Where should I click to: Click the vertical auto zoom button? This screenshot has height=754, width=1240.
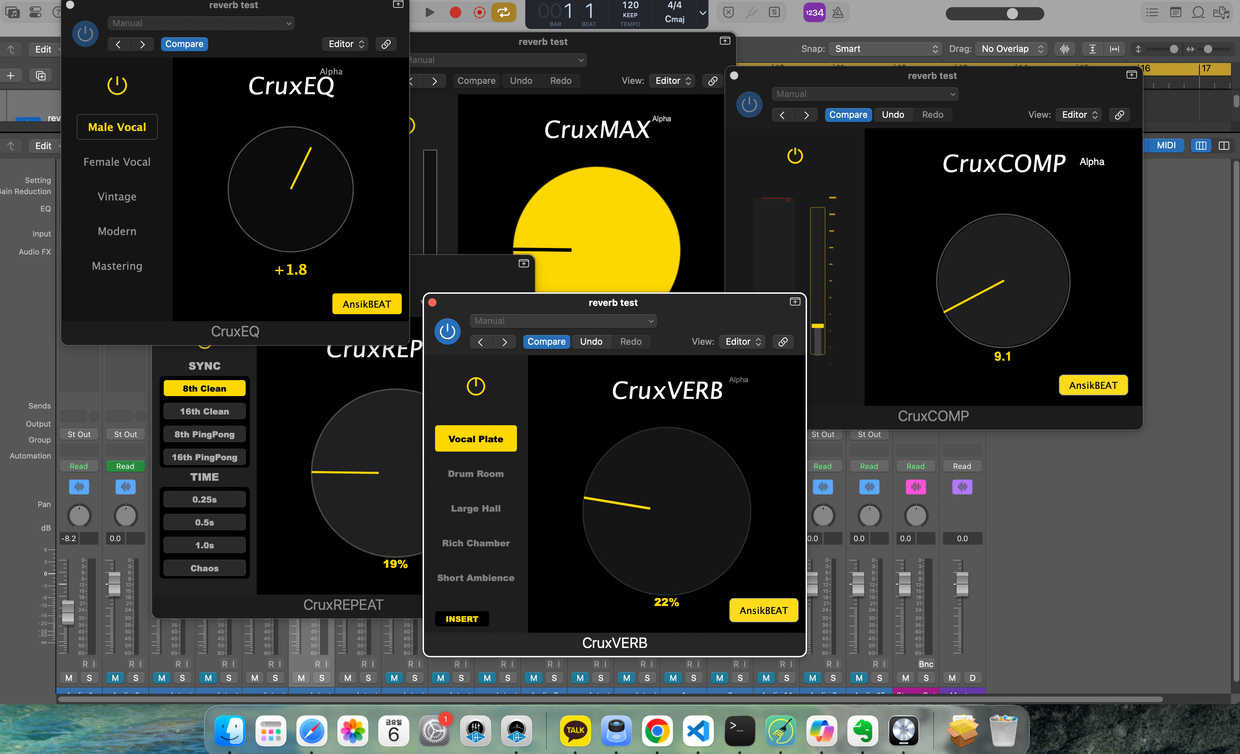[1091, 49]
